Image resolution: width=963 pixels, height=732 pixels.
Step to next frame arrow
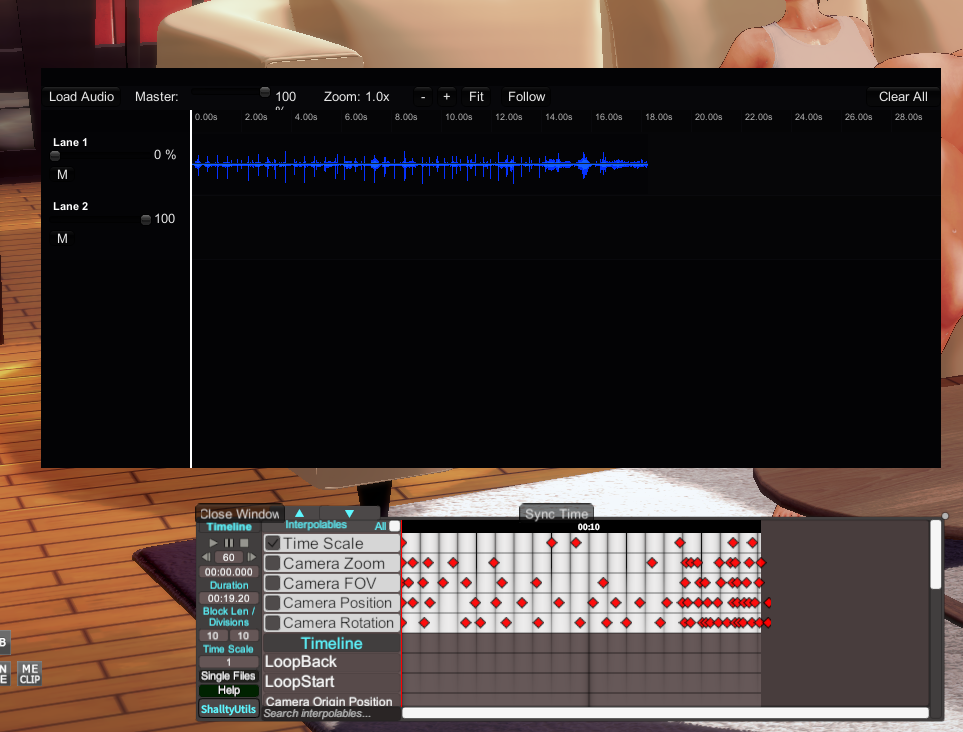point(251,558)
